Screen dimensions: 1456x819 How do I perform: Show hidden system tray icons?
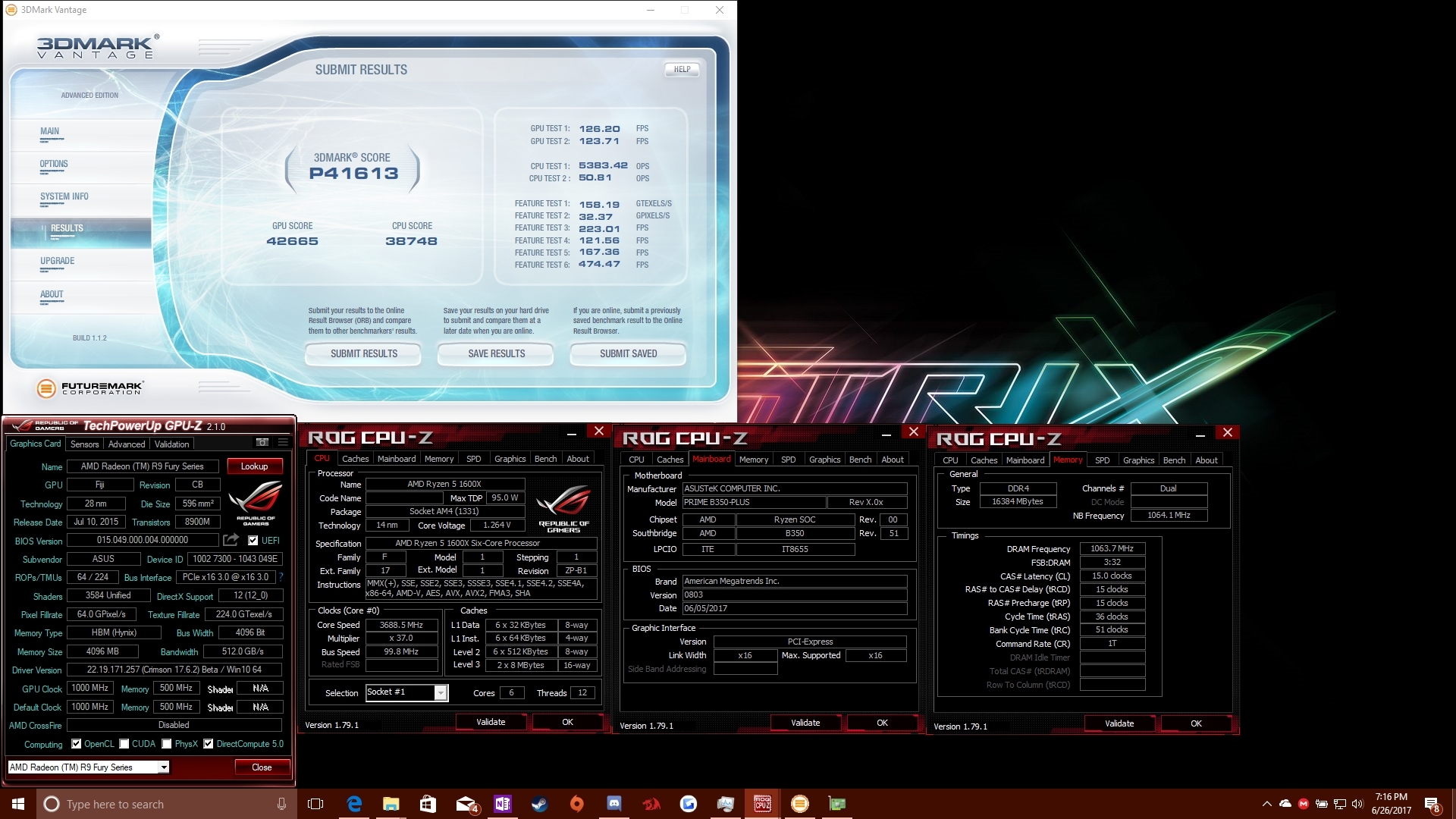tap(1266, 804)
